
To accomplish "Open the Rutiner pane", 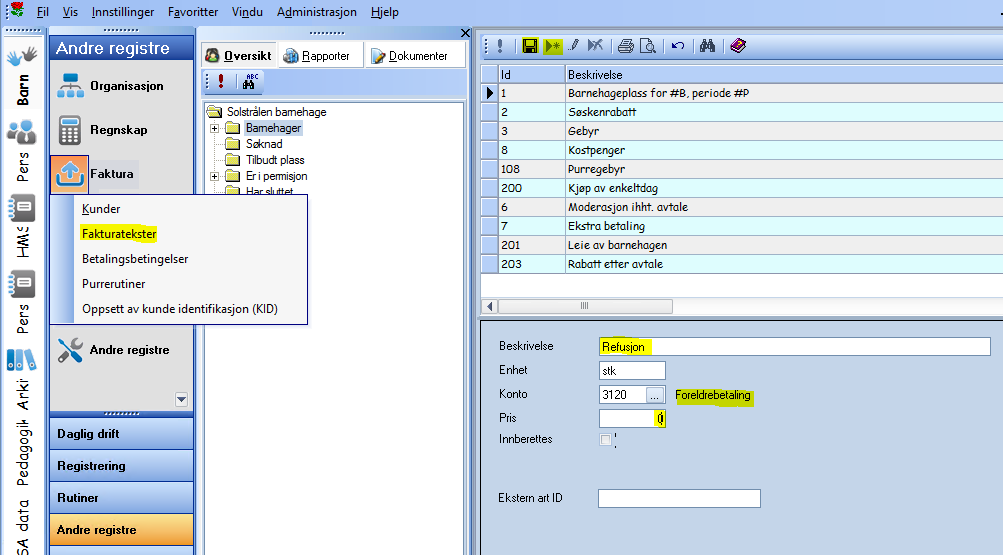I will coord(122,497).
